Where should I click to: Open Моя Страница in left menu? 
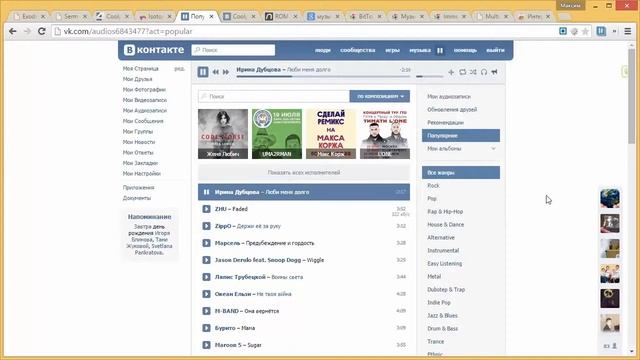[x=140, y=69]
